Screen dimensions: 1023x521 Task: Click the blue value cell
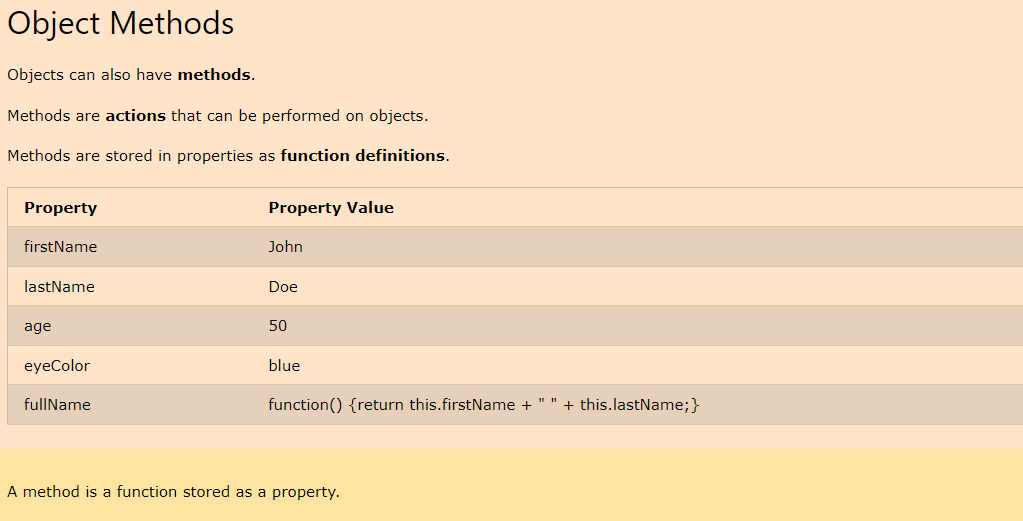pyautogui.click(x=284, y=366)
